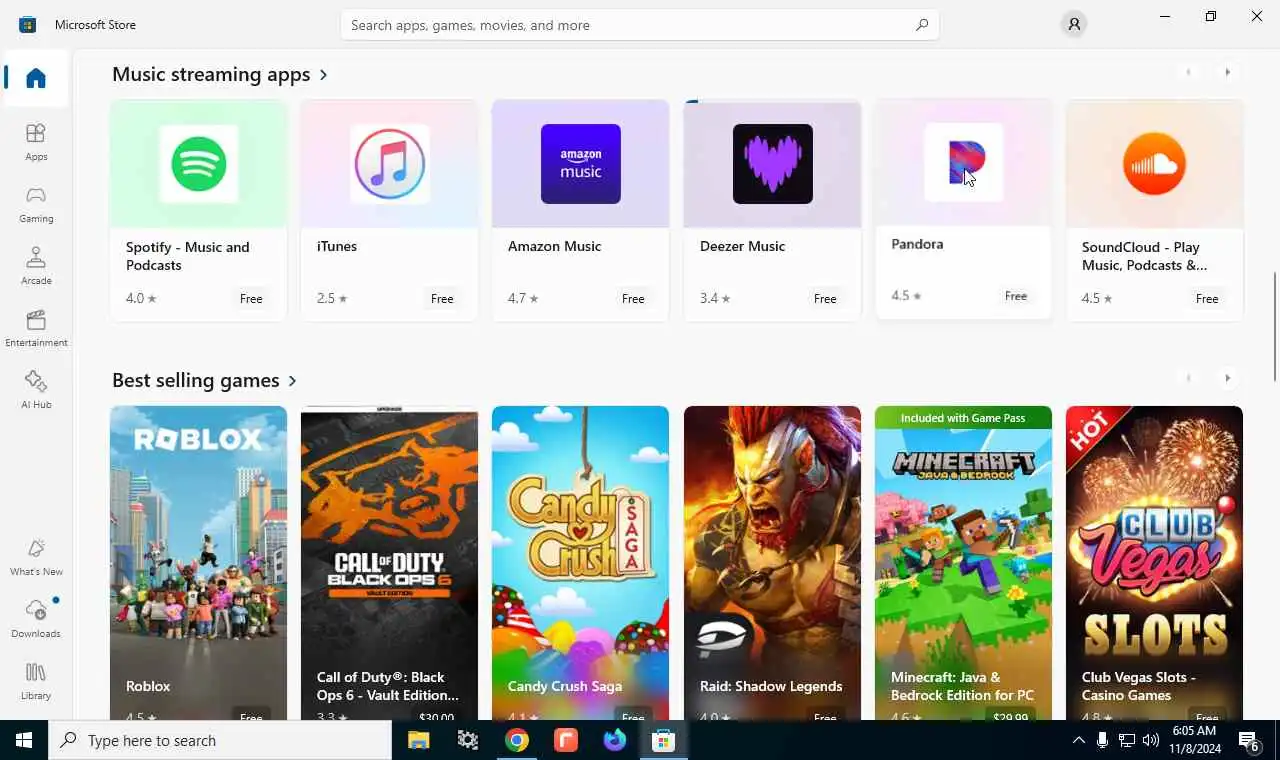Click the taskbar volume icon

coord(1150,740)
